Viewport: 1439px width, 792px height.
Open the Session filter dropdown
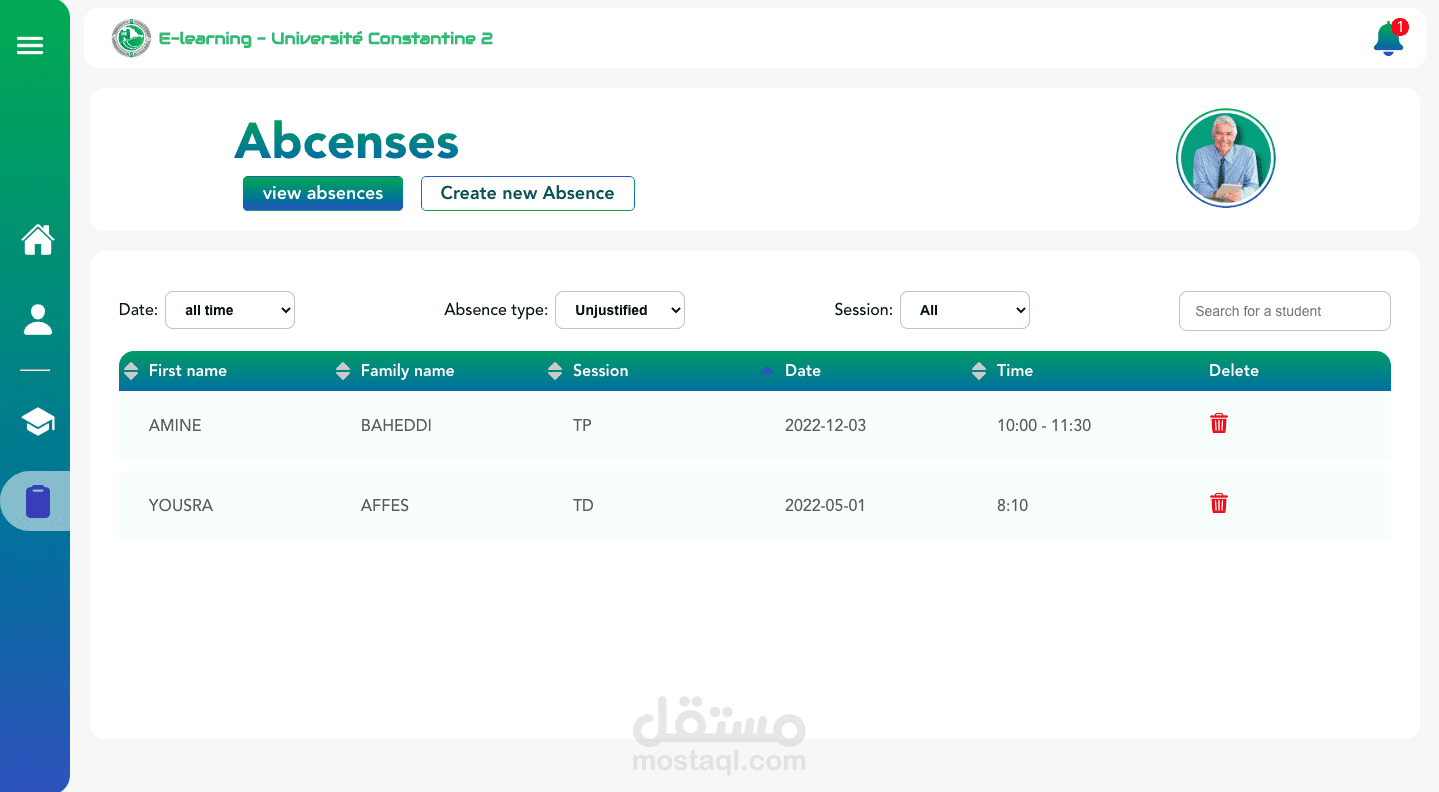(x=965, y=310)
